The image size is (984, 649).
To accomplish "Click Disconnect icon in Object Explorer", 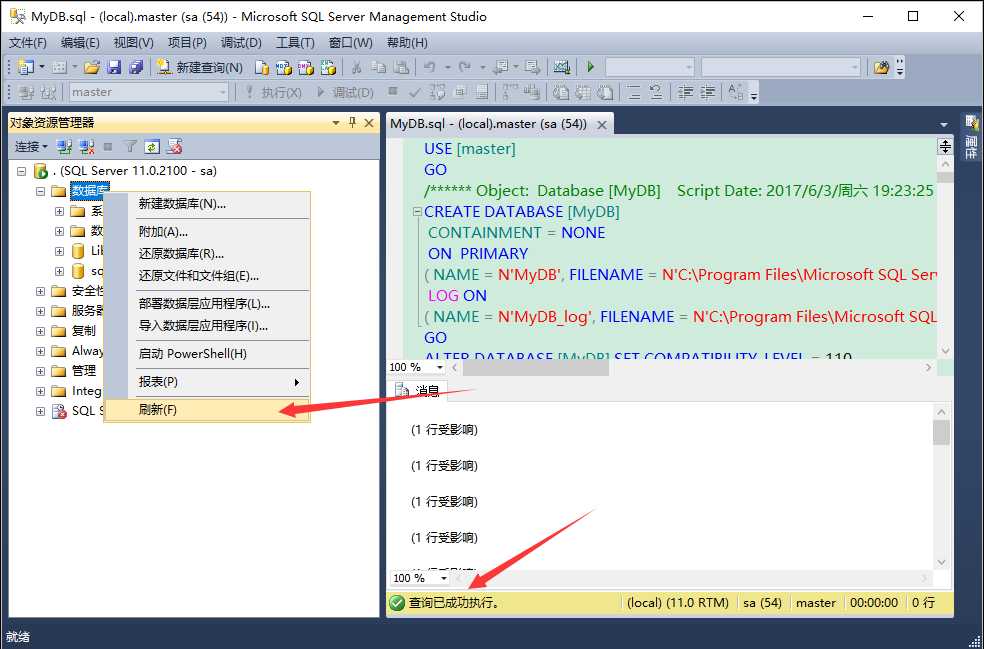I will click(86, 147).
